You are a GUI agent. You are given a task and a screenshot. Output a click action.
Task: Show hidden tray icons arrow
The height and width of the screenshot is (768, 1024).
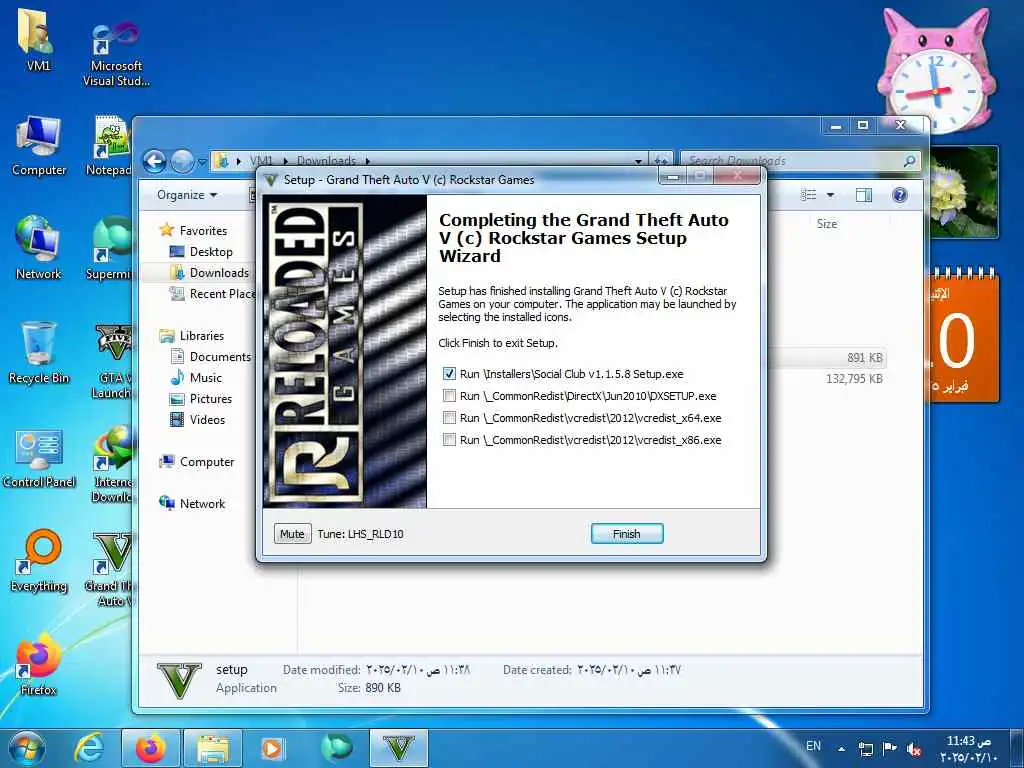tap(841, 748)
